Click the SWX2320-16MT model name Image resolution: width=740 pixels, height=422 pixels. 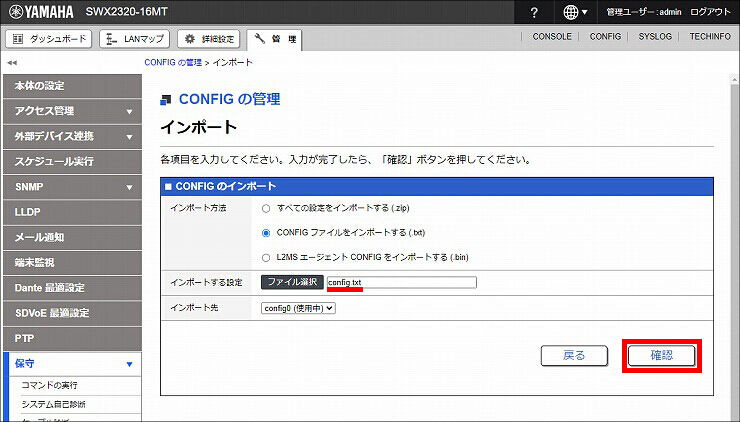point(126,12)
